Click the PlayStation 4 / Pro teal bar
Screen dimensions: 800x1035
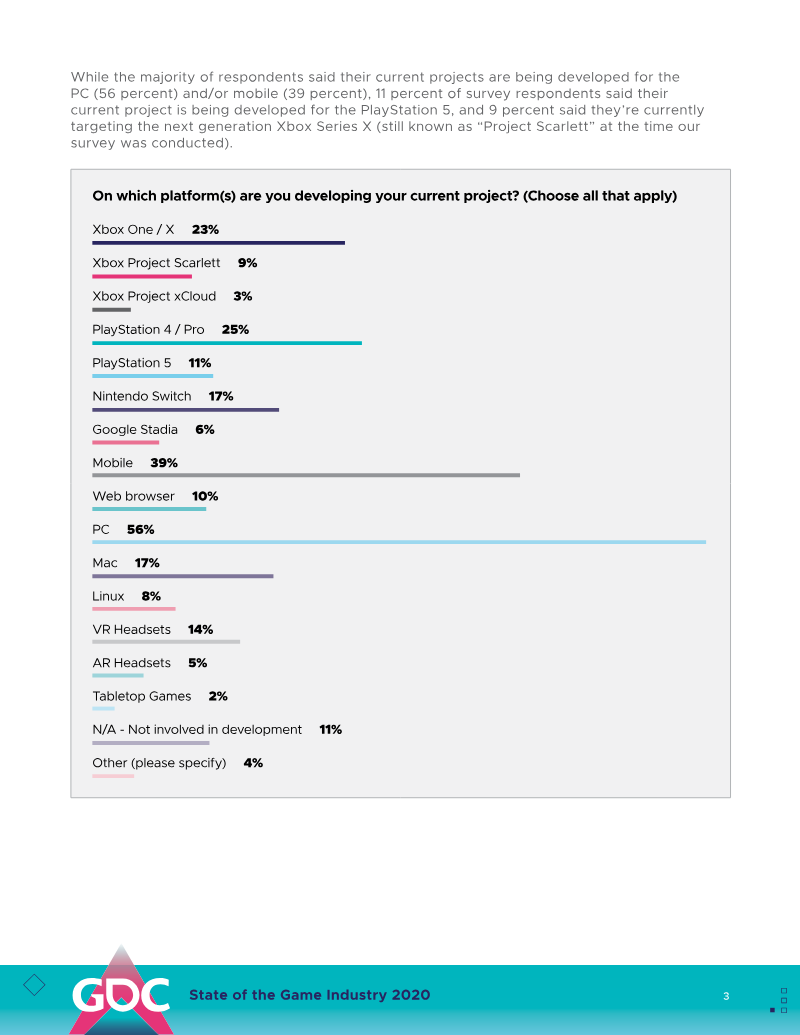pyautogui.click(x=226, y=343)
